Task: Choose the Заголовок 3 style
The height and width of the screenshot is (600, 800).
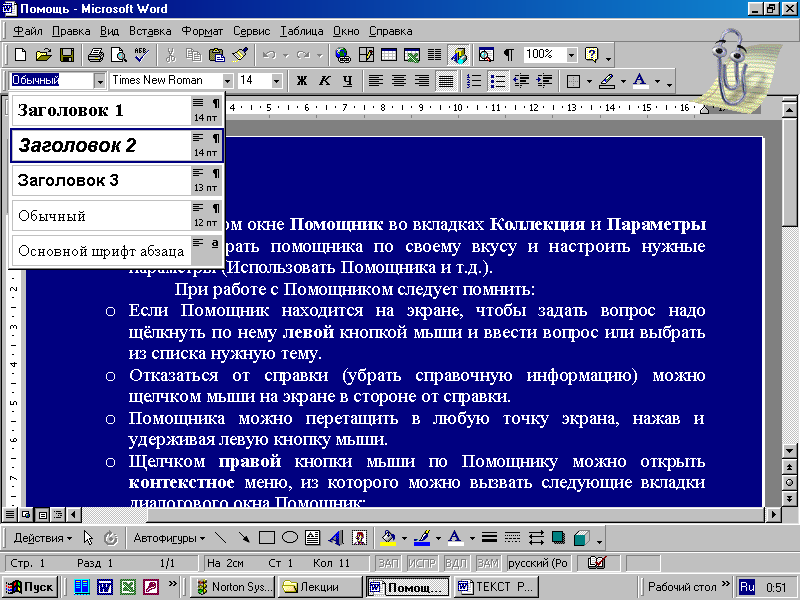Action: [x=117, y=180]
